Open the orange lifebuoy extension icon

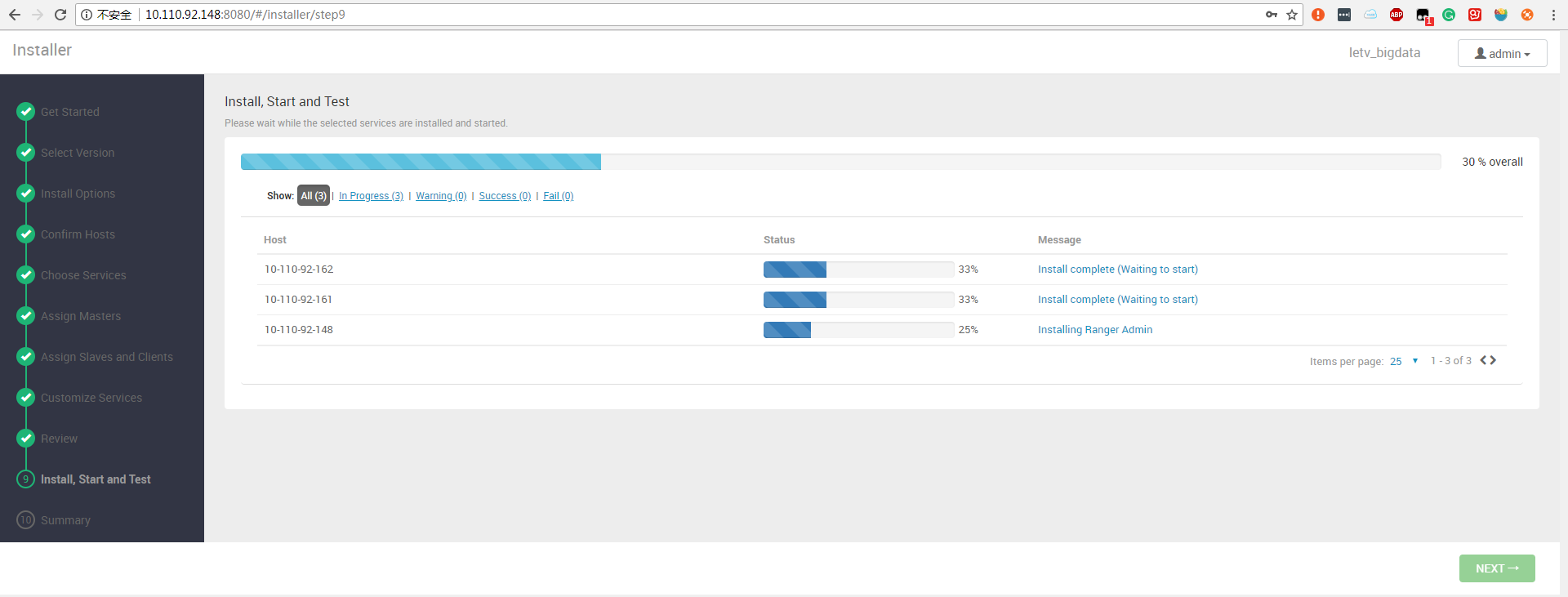coord(1527,15)
